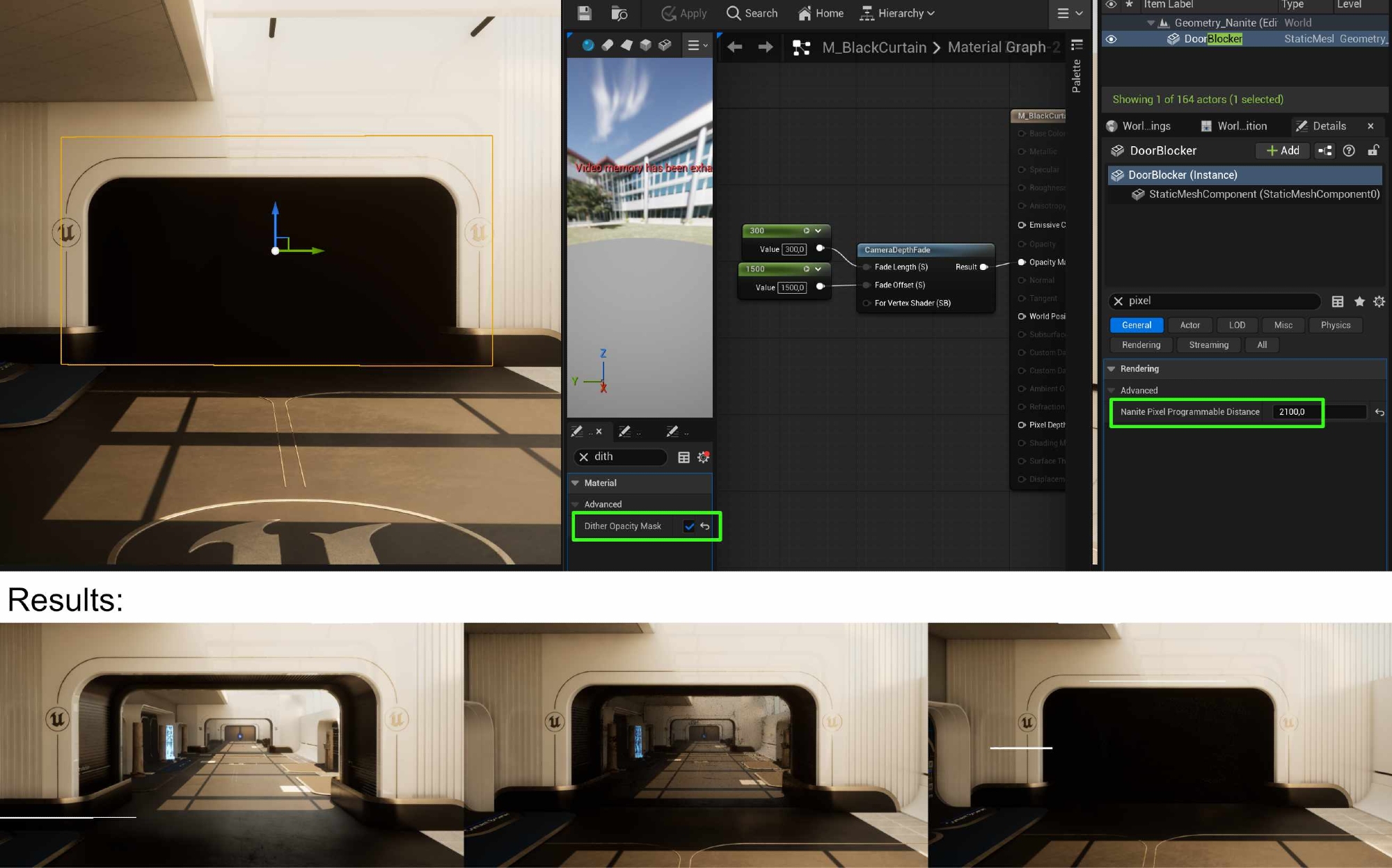This screenshot has width=1392, height=868.
Task: Click the Home toolbar button
Action: click(x=821, y=13)
